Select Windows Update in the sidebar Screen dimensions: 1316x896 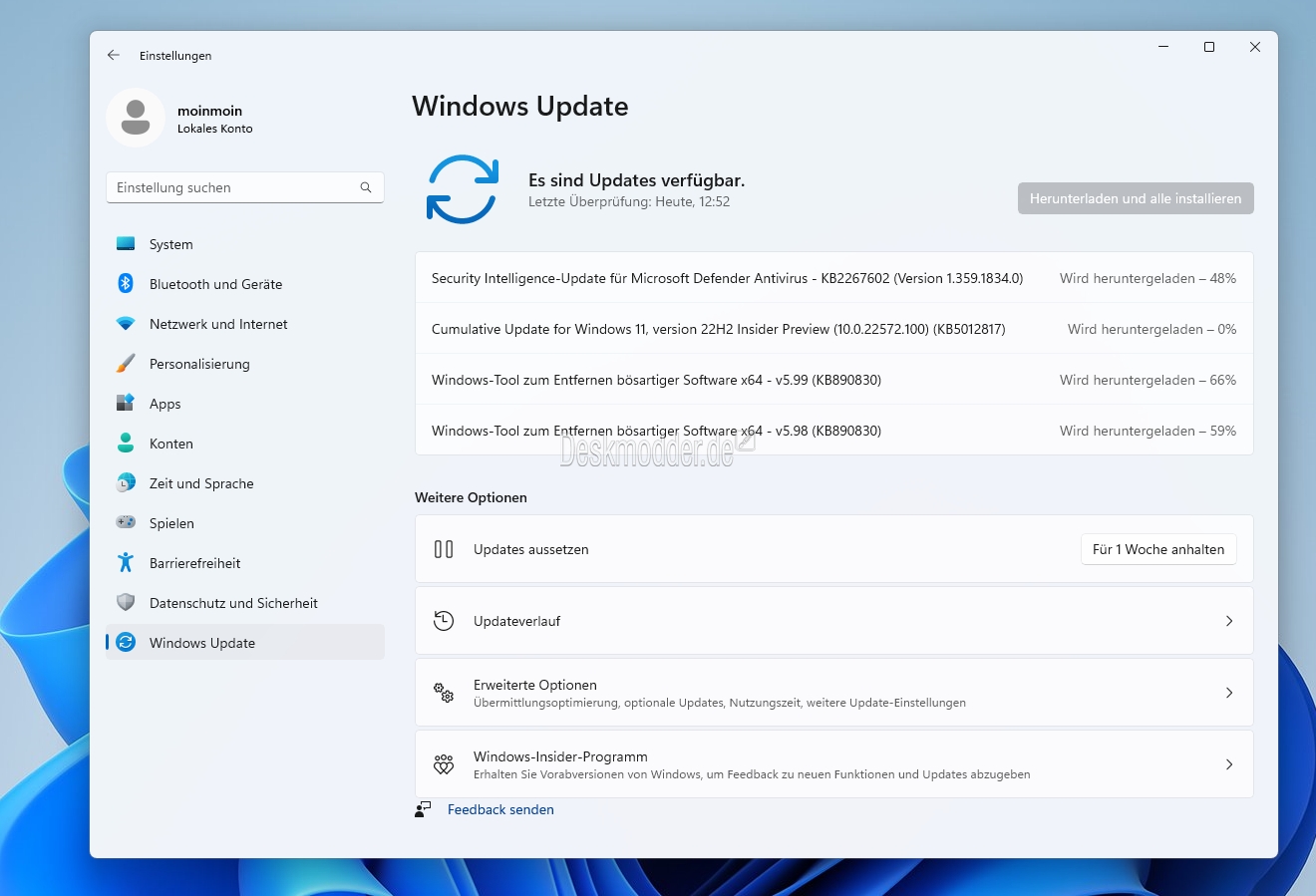245,643
